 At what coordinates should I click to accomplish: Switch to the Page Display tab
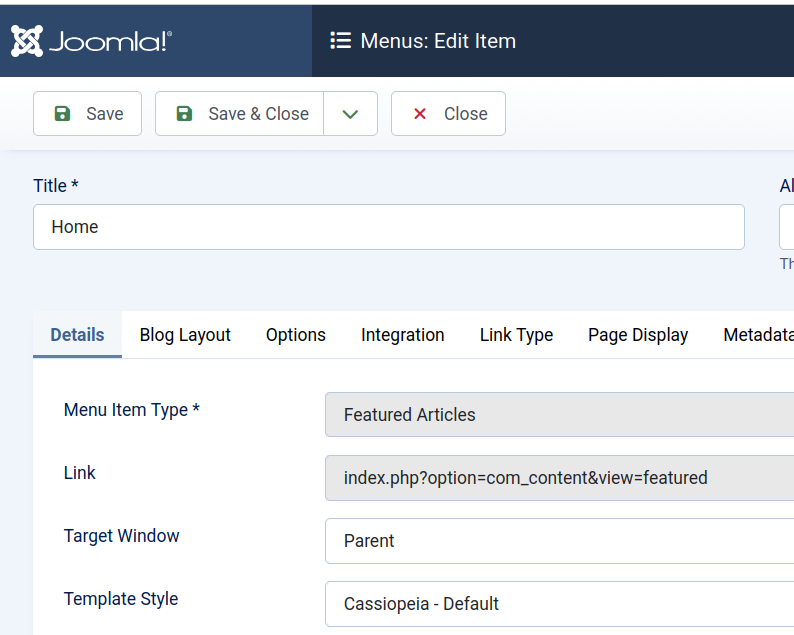tap(637, 335)
